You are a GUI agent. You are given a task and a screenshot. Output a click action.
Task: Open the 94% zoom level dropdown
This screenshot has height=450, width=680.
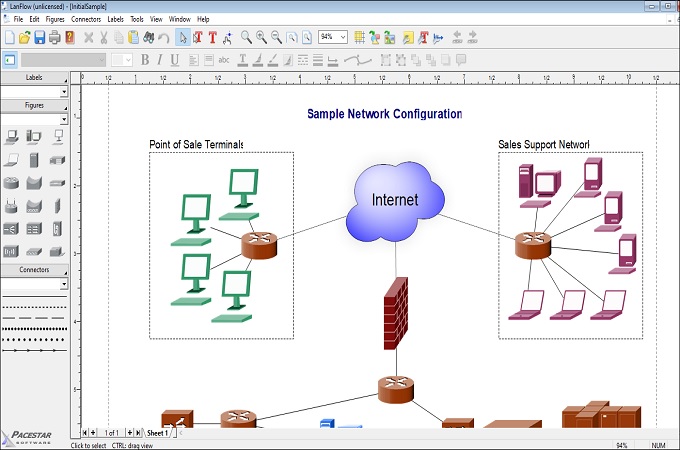tap(343, 38)
